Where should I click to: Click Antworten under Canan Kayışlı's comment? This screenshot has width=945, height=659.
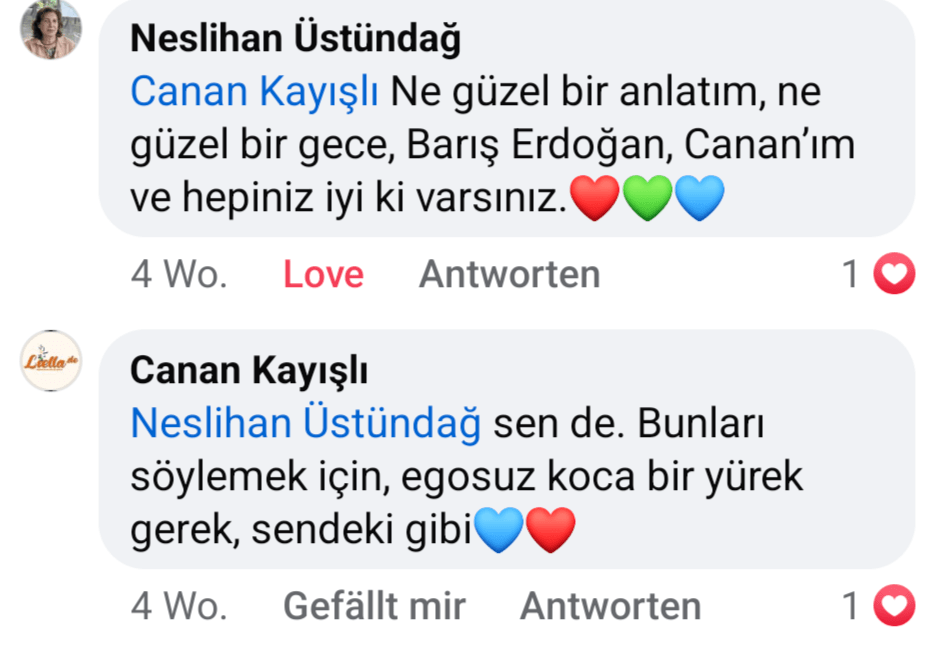click(610, 606)
